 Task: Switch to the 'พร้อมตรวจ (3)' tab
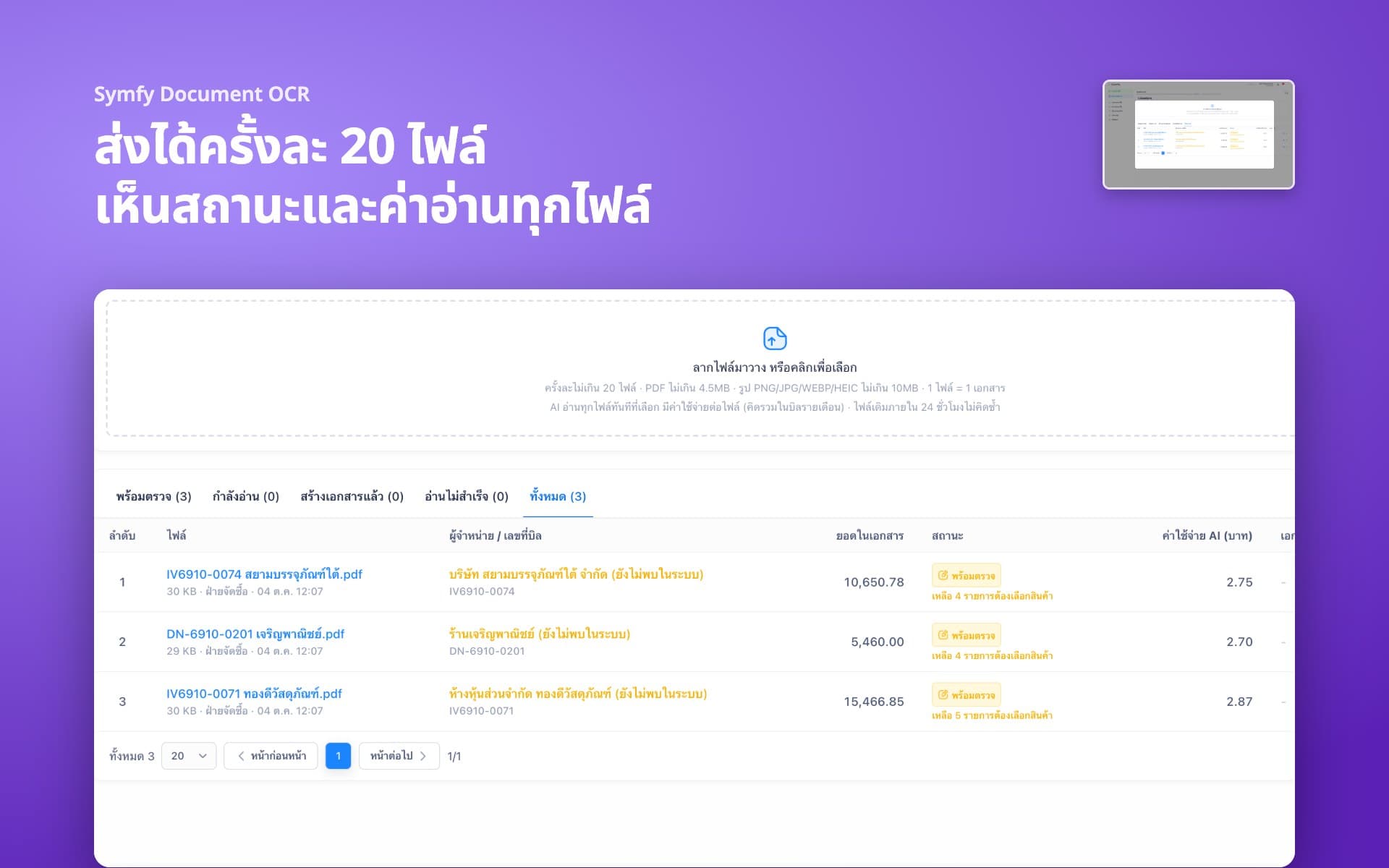pos(153,496)
